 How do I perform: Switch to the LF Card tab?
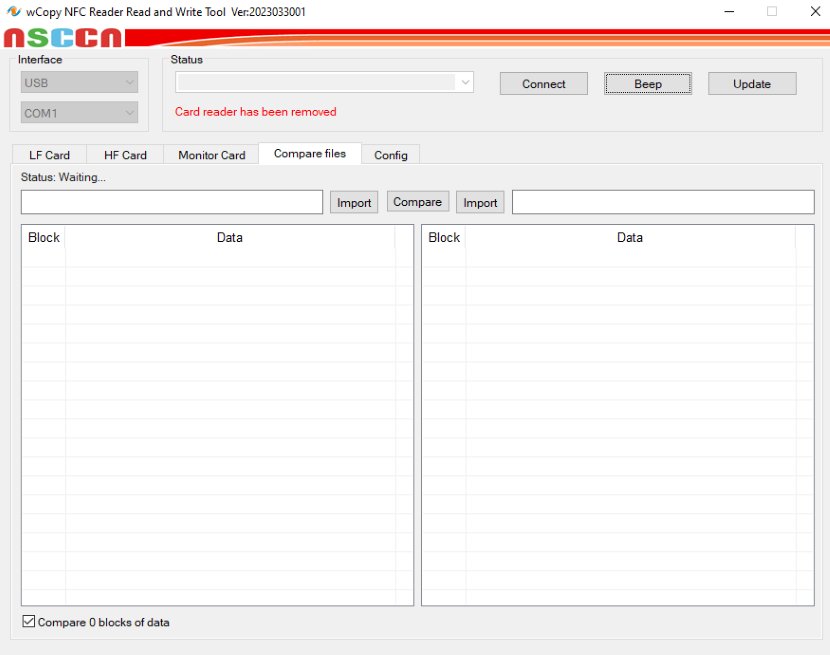point(49,155)
